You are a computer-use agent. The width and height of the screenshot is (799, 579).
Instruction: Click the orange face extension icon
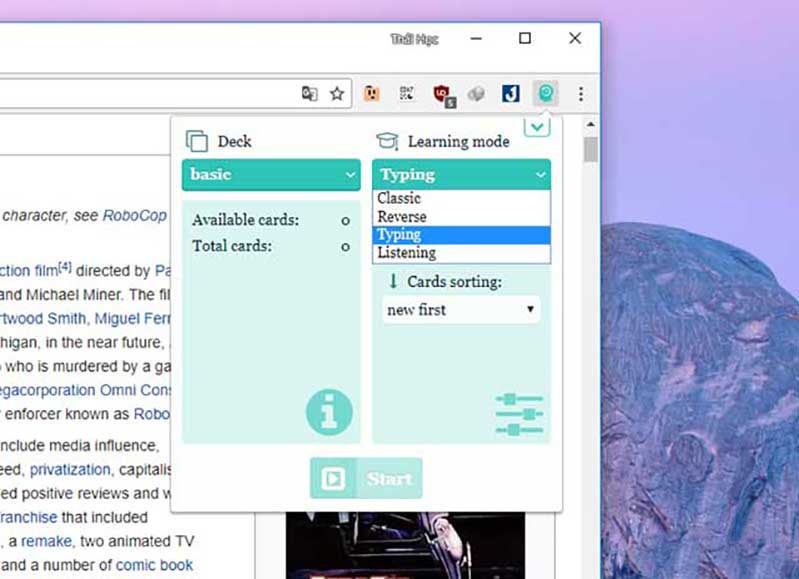click(372, 94)
